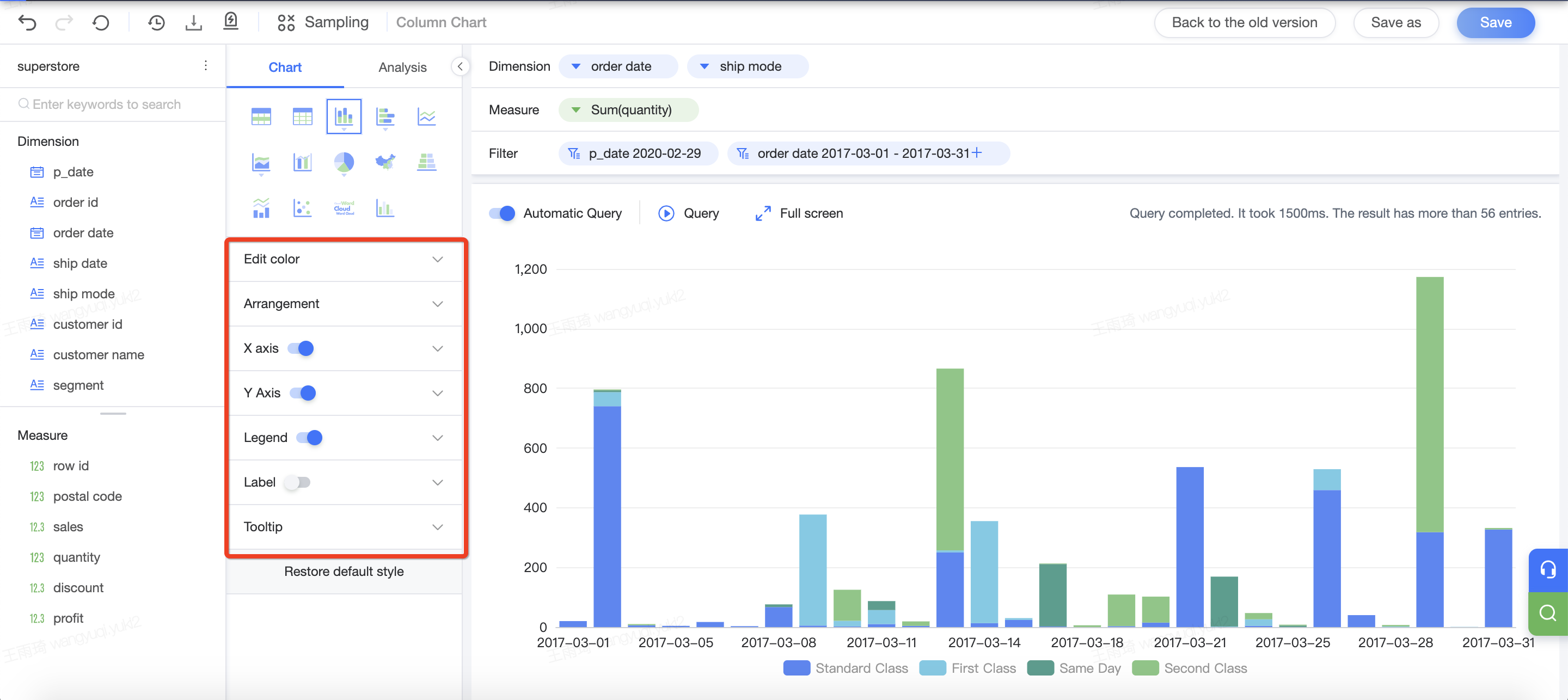Click the green magnifier floating button
This screenshot has width=1568, height=700.
pyautogui.click(x=1547, y=613)
